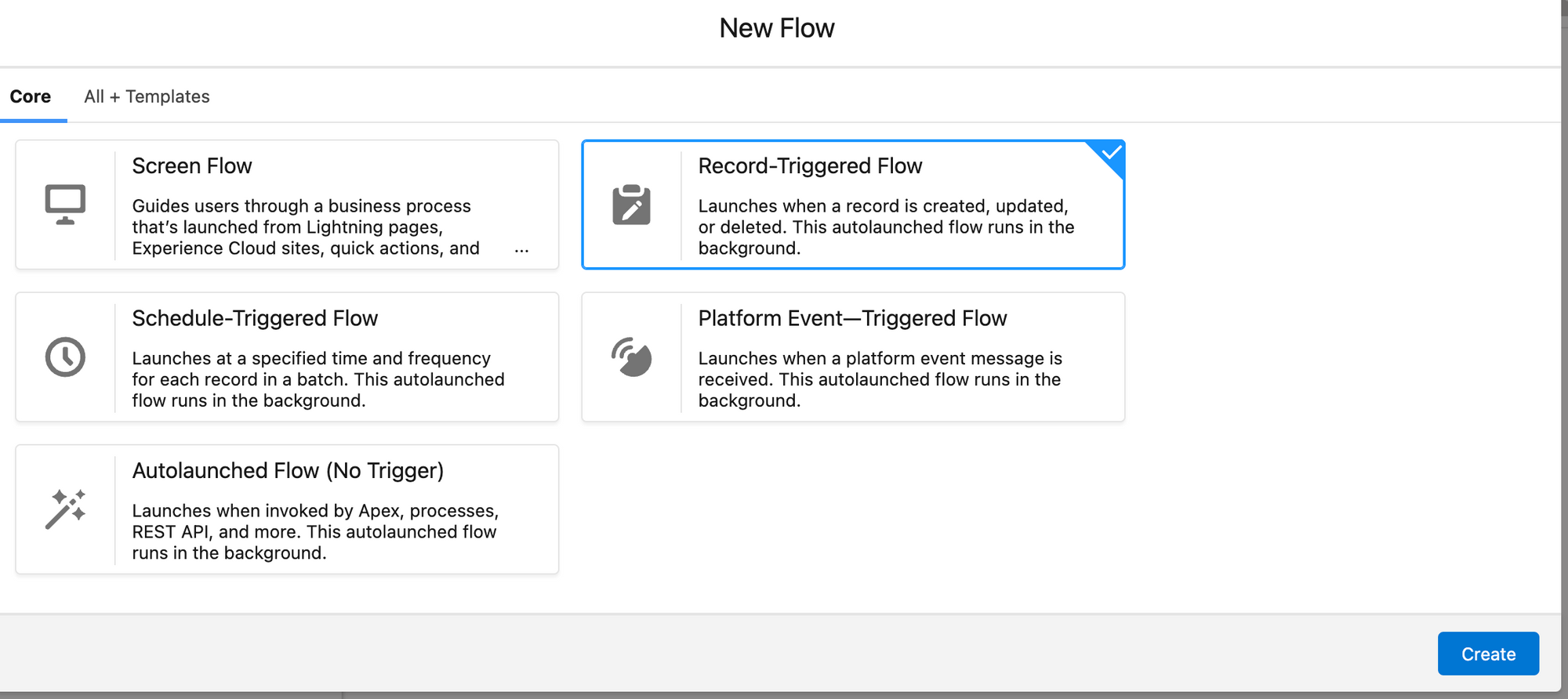Image resolution: width=1568 pixels, height=699 pixels.
Task: Click the Autolaunched Flow magic wand icon
Action: point(65,509)
